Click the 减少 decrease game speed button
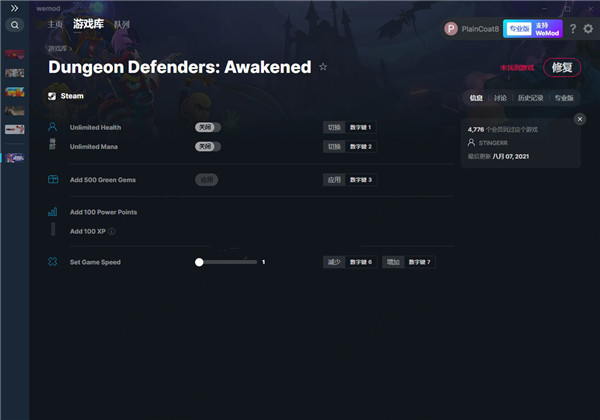 (334, 262)
